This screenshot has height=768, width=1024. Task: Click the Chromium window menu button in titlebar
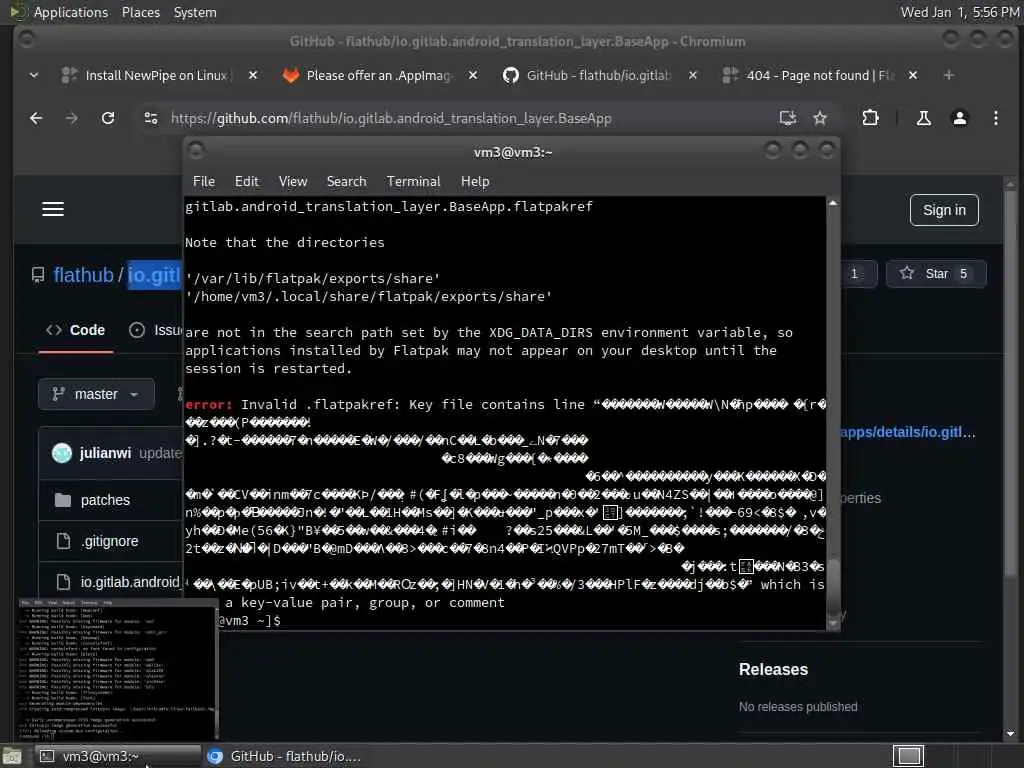click(x=27, y=40)
